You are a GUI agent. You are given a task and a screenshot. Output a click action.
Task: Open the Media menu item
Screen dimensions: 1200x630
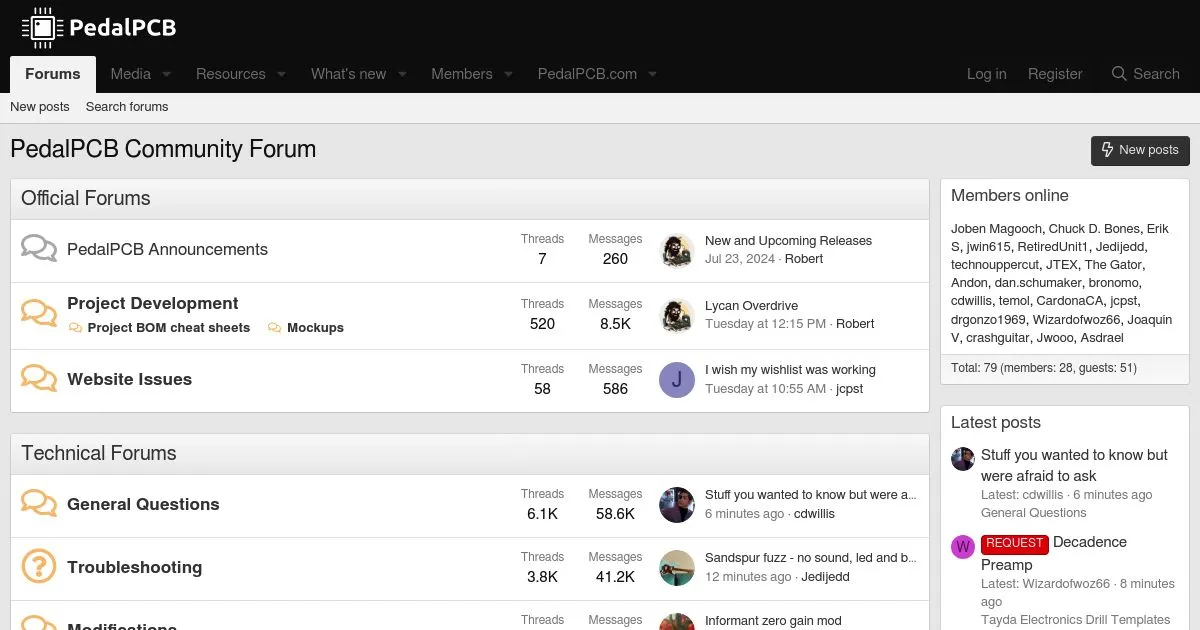tap(131, 74)
